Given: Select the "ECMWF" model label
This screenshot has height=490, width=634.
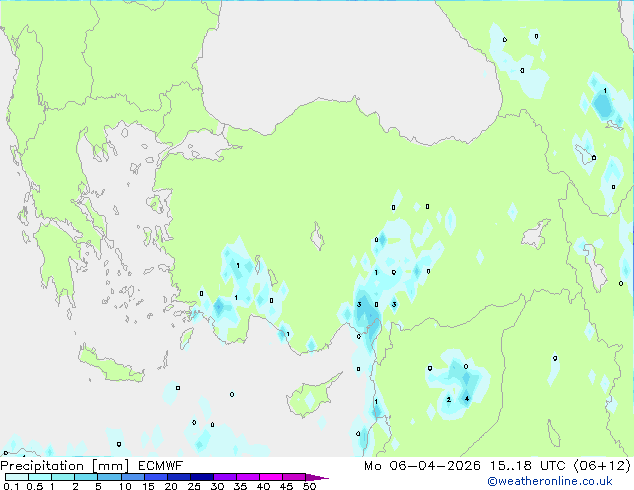Looking at the screenshot, I should tap(161, 466).
